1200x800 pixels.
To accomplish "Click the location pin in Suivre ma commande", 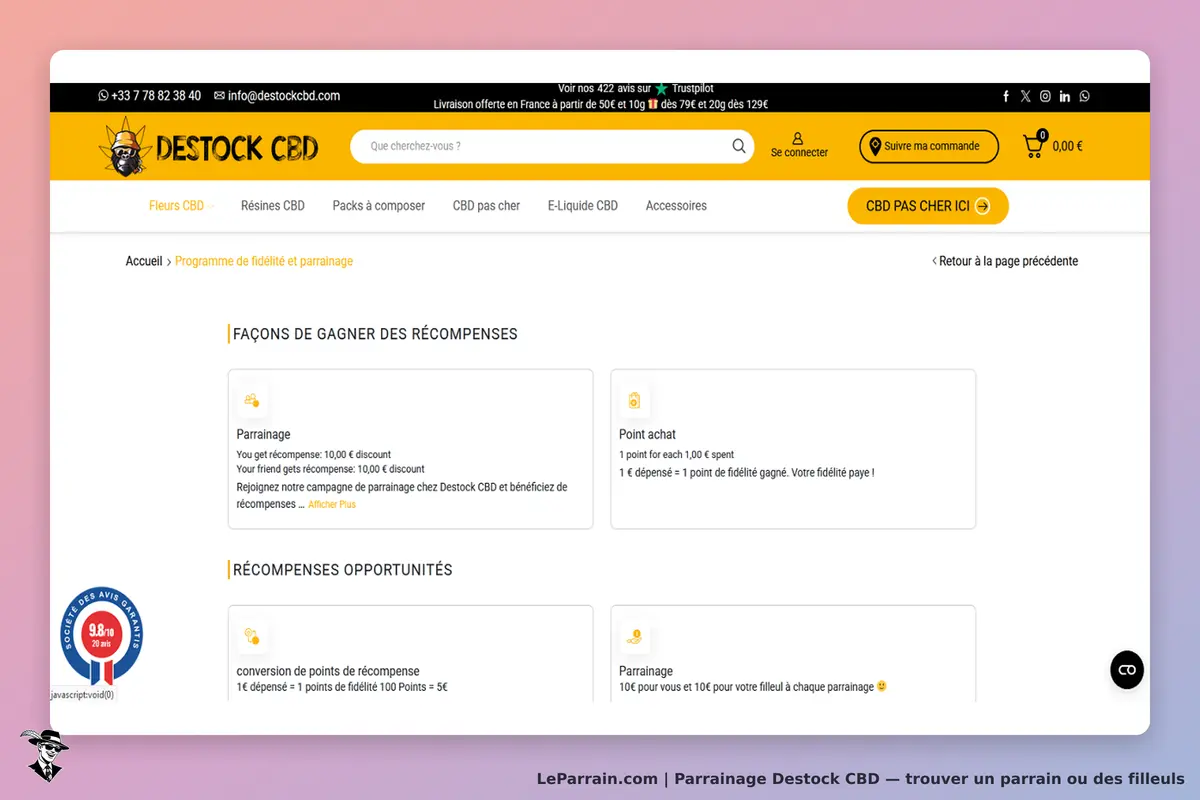I will (875, 146).
